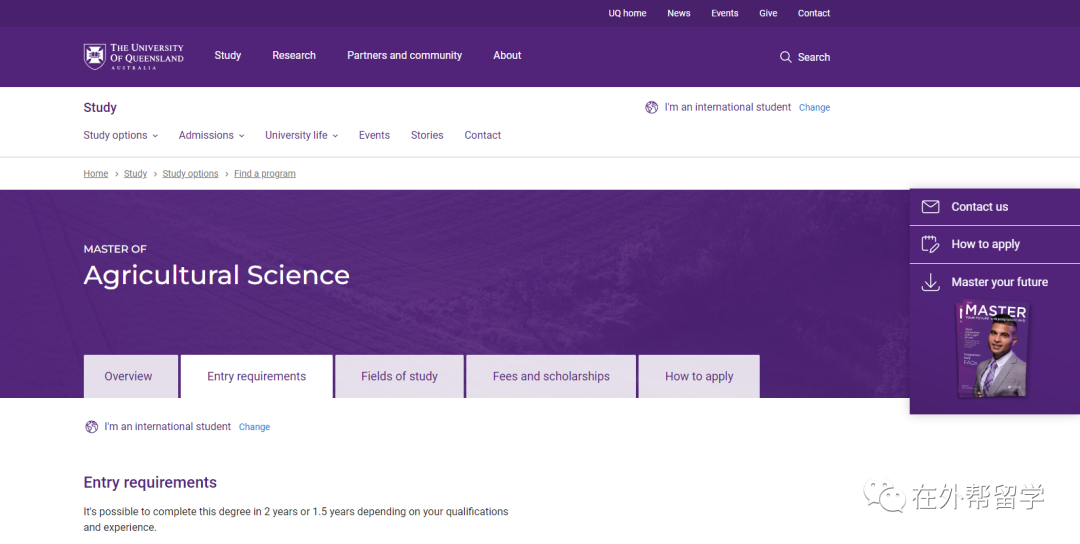Click the Agricultural Science title

click(216, 275)
